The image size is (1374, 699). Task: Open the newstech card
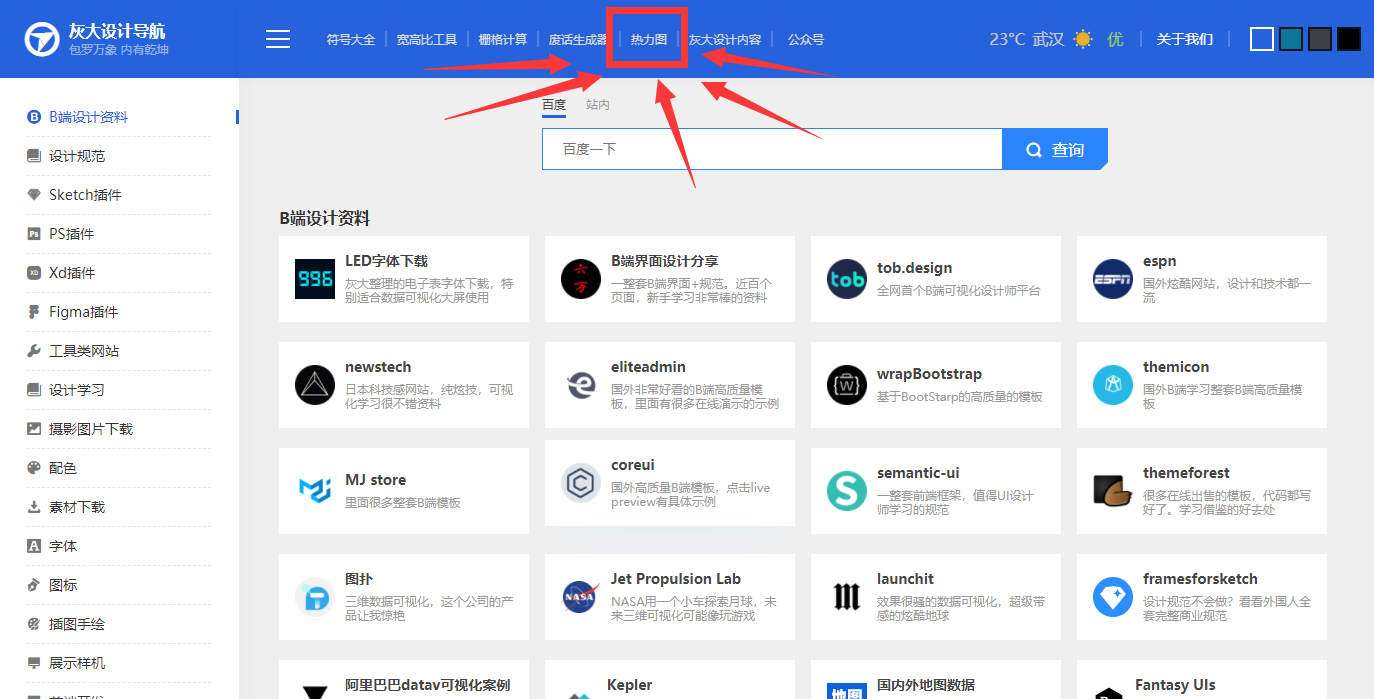coord(404,385)
